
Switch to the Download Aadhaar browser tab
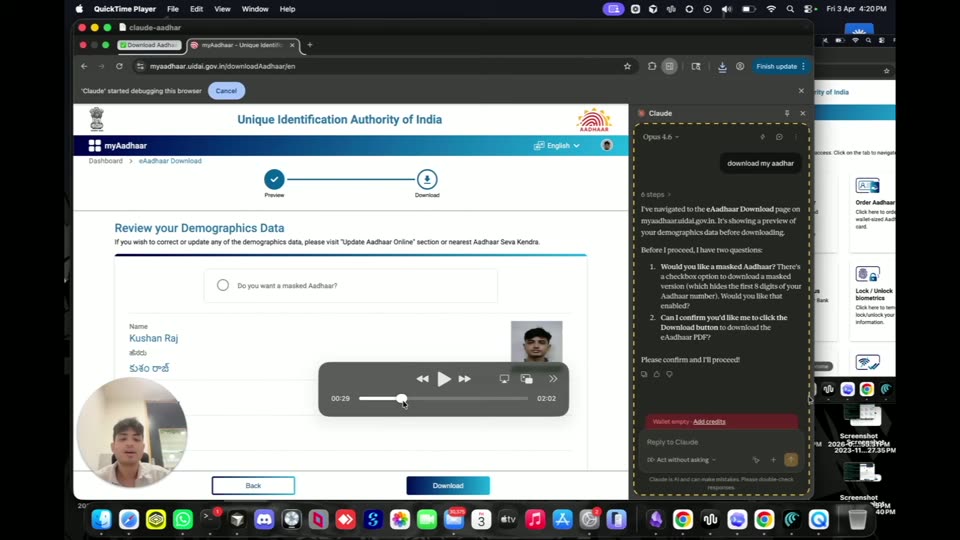[x=149, y=45]
